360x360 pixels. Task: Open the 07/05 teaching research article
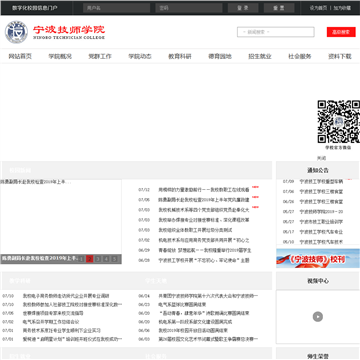[53, 313]
